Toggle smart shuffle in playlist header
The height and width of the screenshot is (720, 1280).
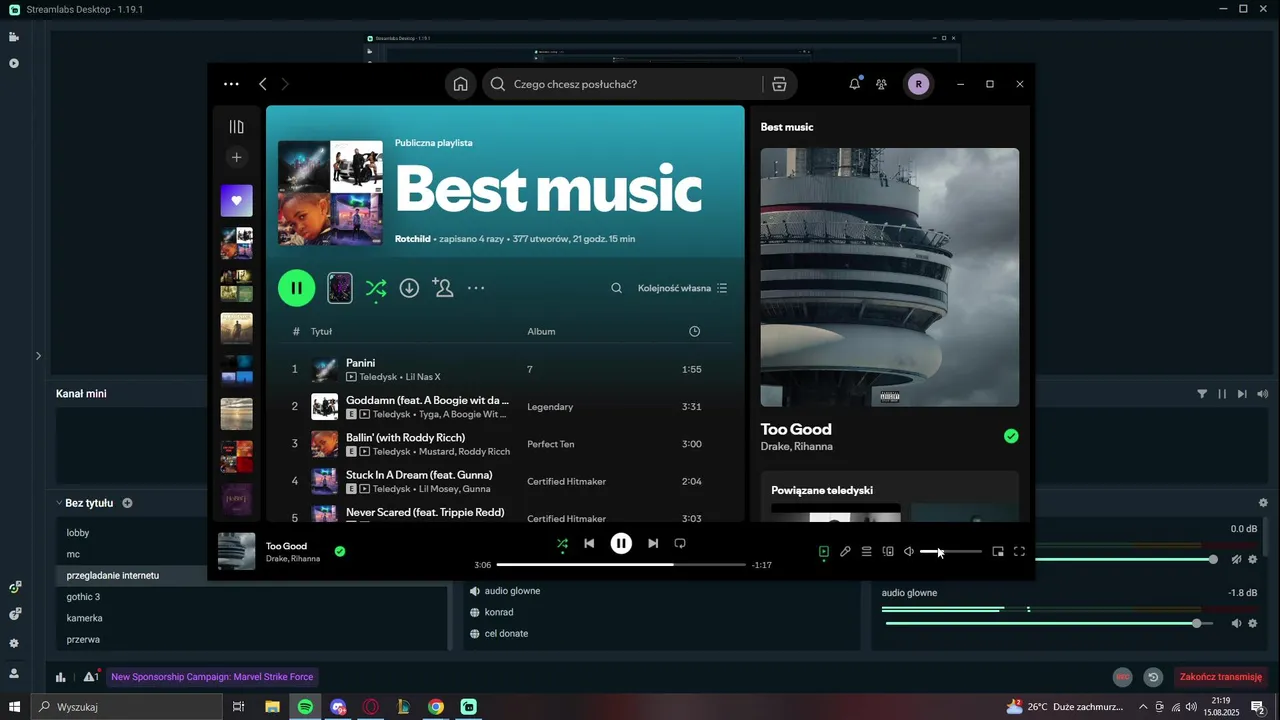coord(376,288)
